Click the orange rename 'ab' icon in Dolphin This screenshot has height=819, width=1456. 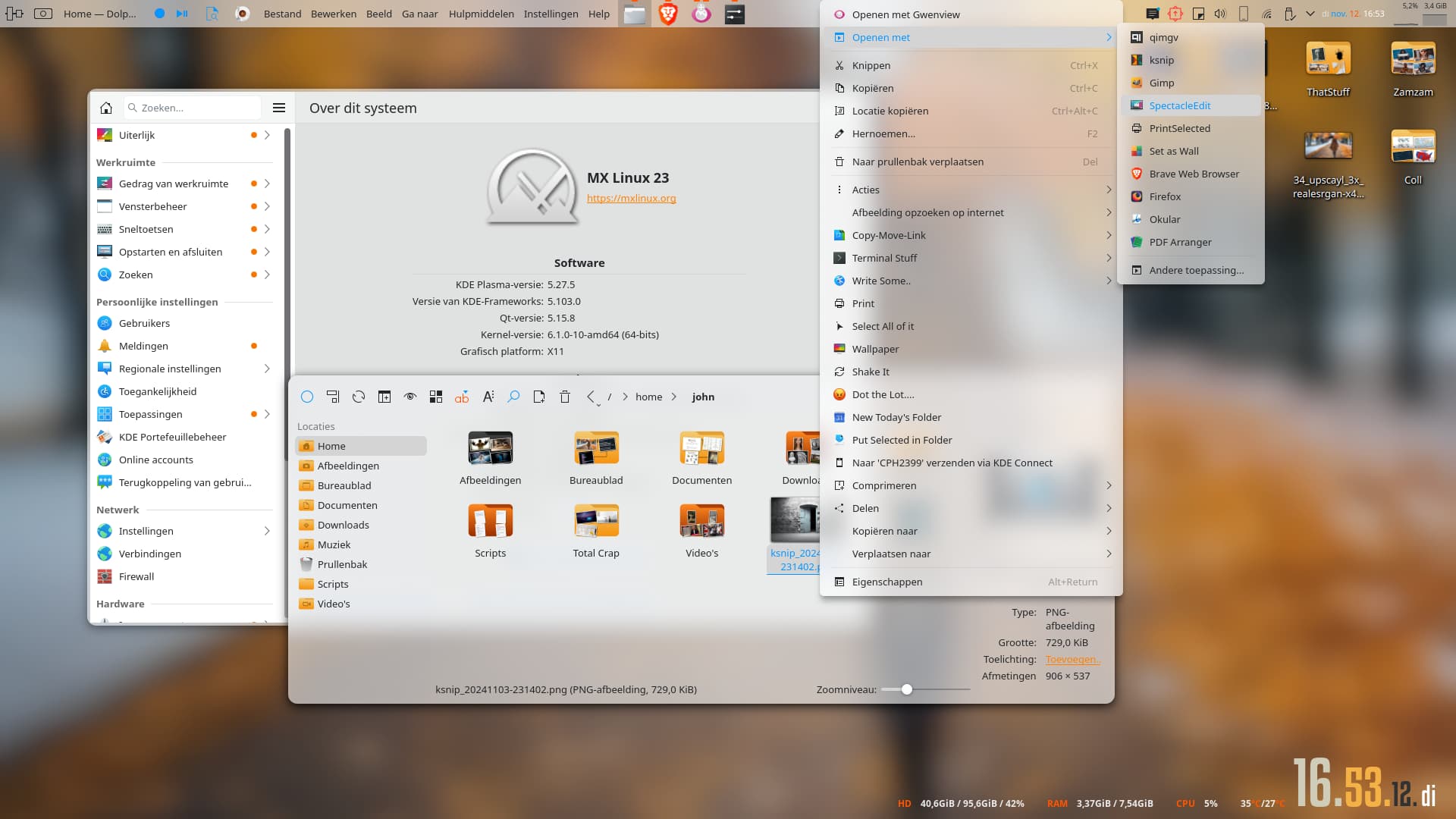tap(462, 397)
